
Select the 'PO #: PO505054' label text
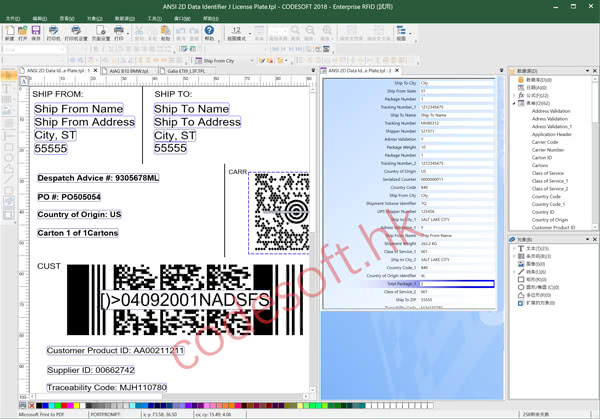pyautogui.click(x=69, y=197)
